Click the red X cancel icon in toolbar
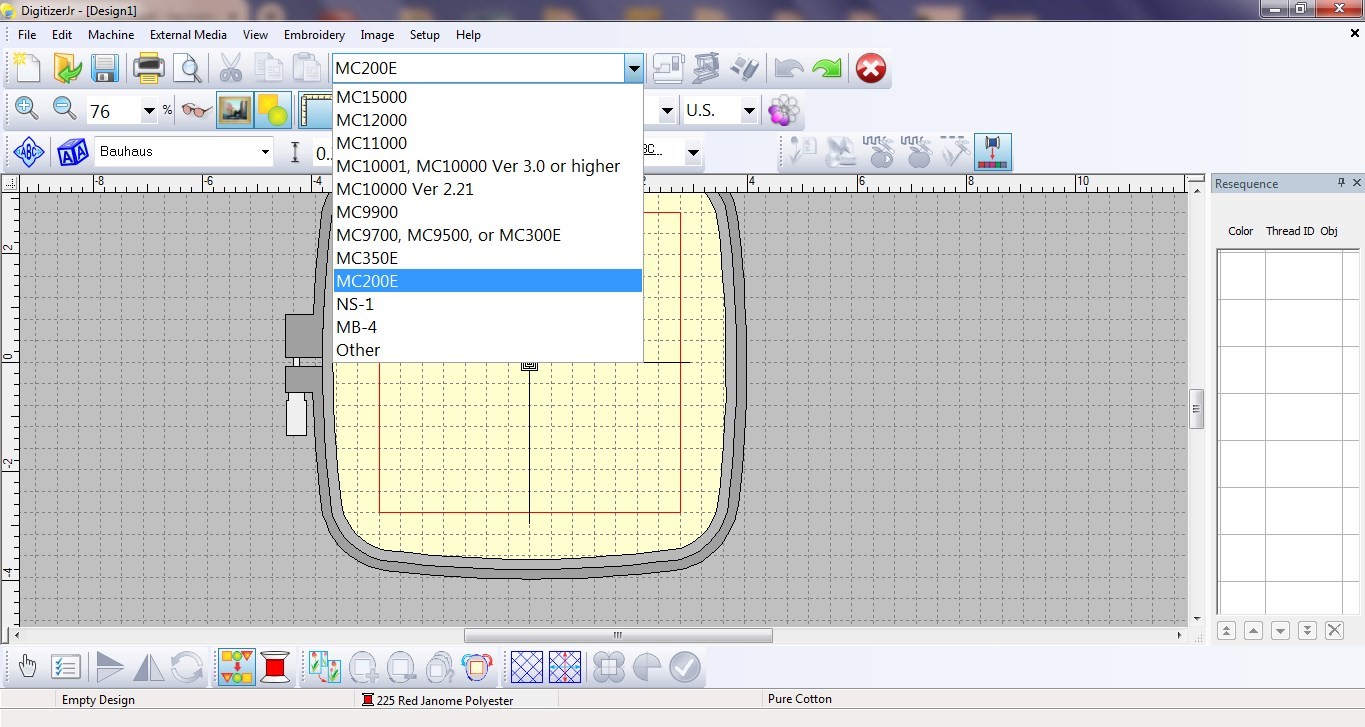Viewport: 1365px width, 727px height. 871,68
